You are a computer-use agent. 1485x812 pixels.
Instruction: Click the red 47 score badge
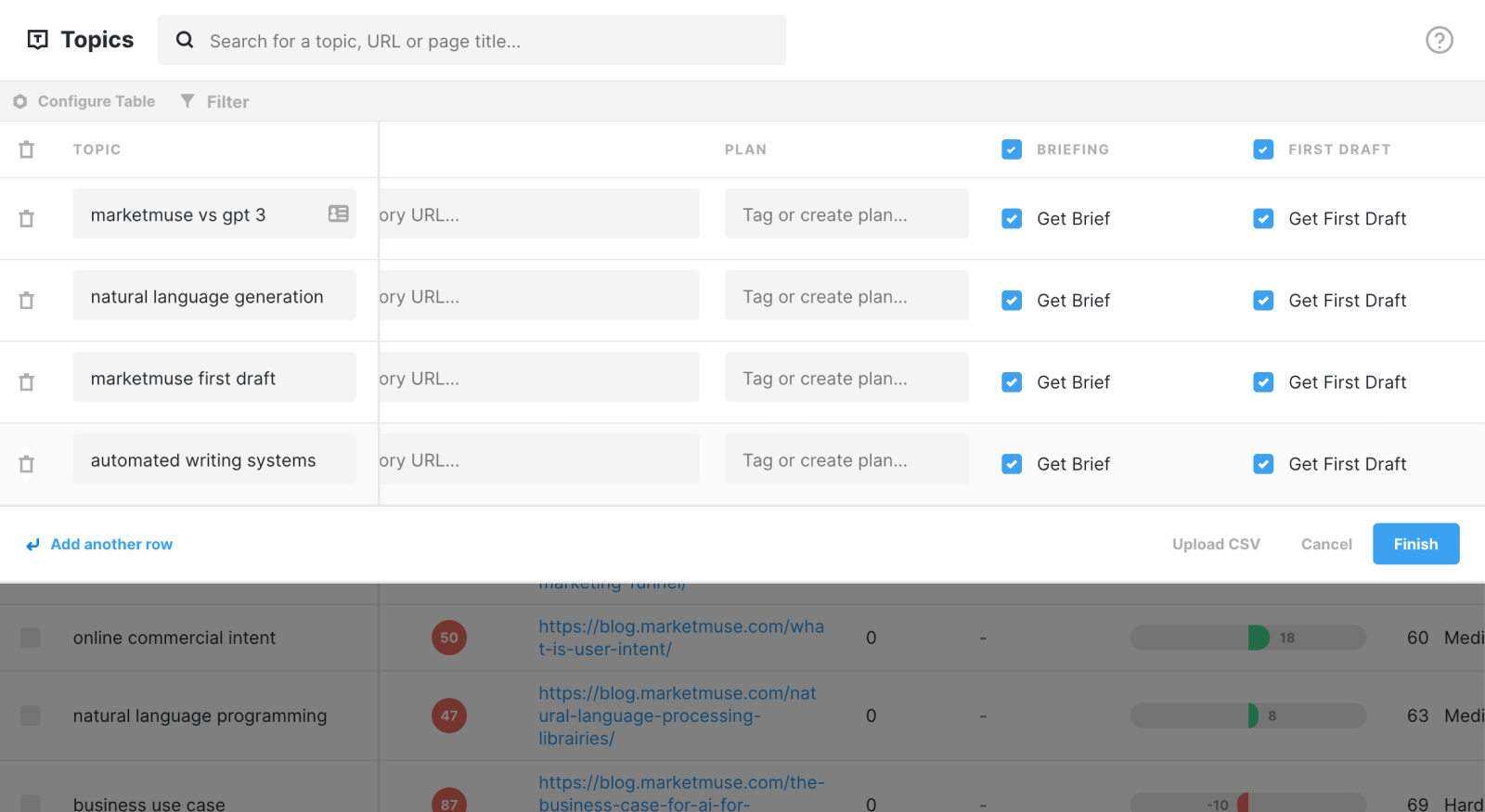click(x=449, y=715)
